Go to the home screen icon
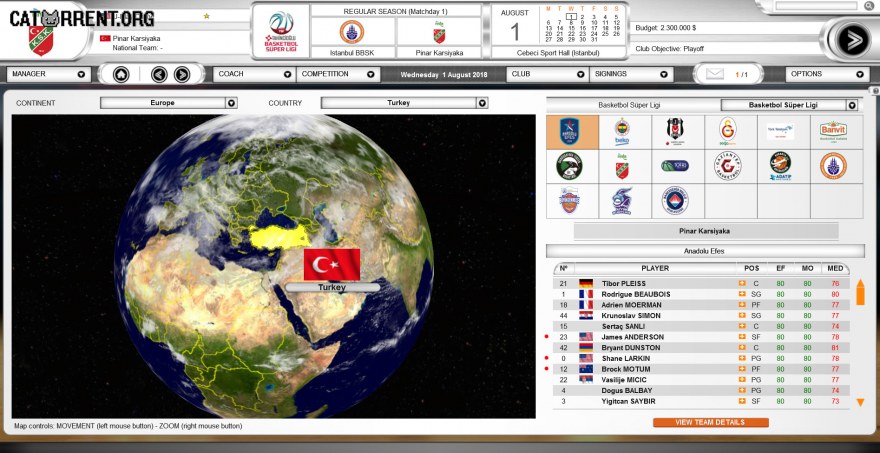Screen dimensions: 880x453 [x=121, y=74]
